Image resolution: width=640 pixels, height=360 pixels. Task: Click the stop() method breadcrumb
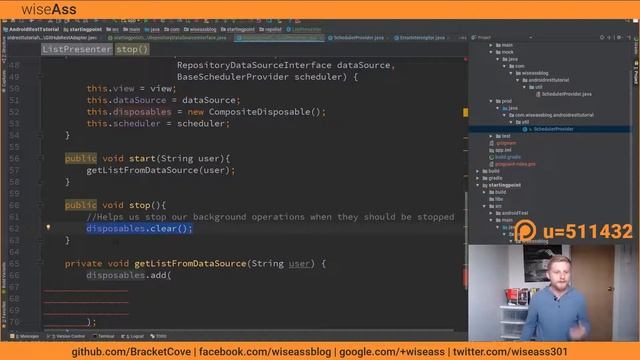[x=131, y=49]
